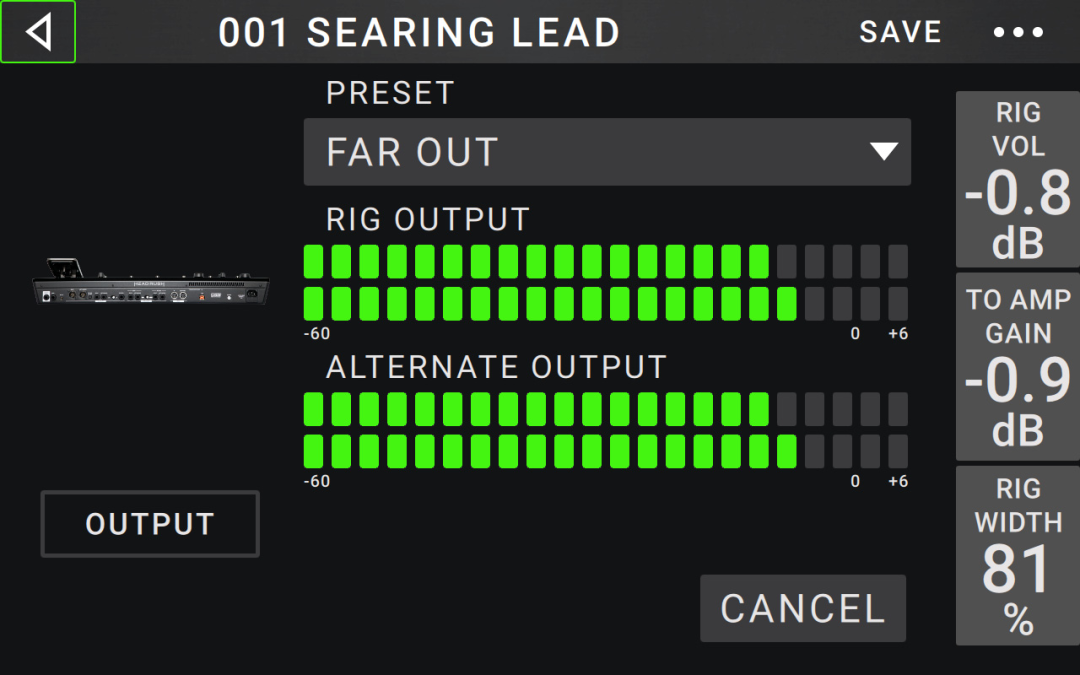Image resolution: width=1080 pixels, height=675 pixels.
Task: Click the 001 SEARING LEAD rig title
Action: point(419,32)
